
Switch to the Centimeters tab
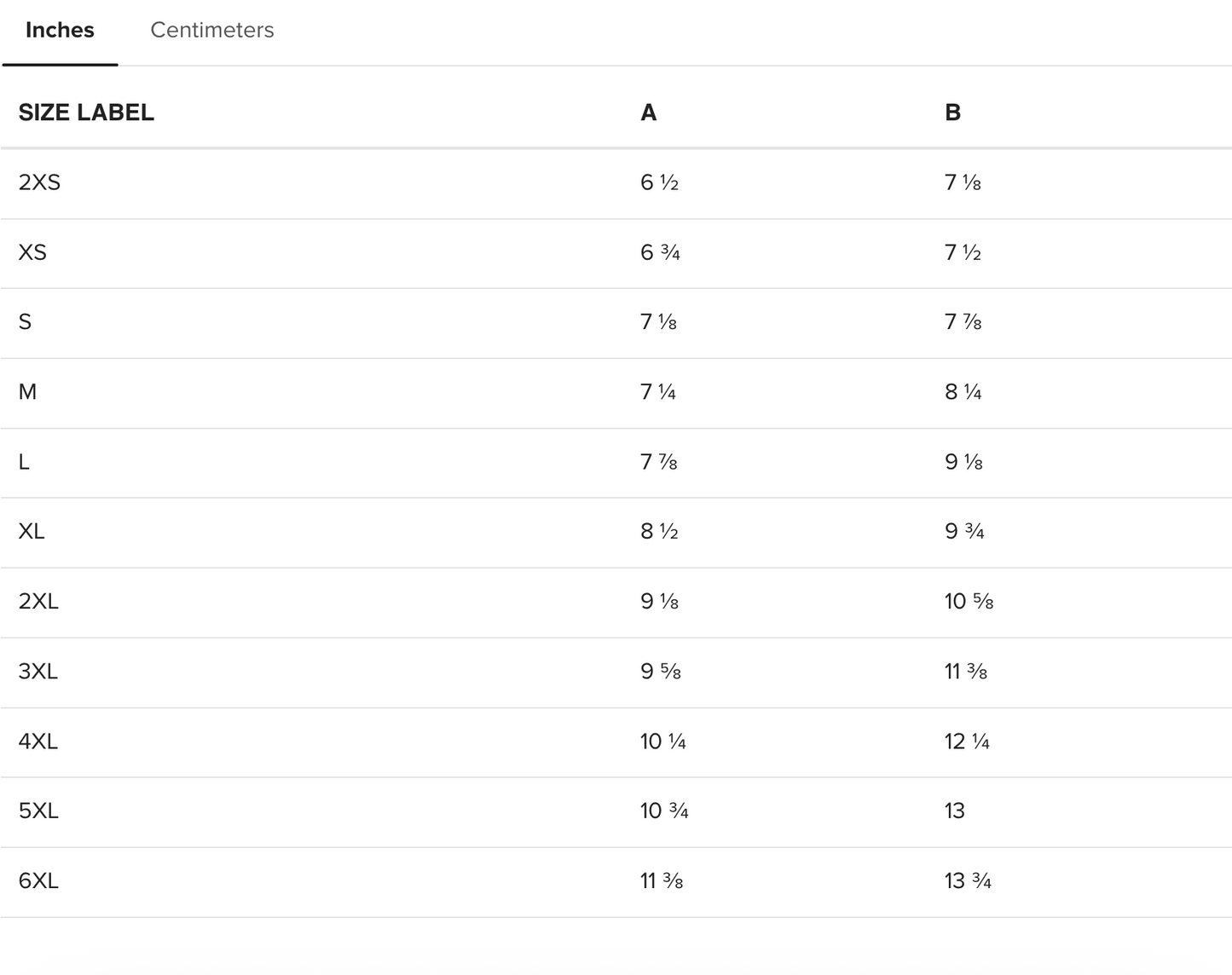211,30
